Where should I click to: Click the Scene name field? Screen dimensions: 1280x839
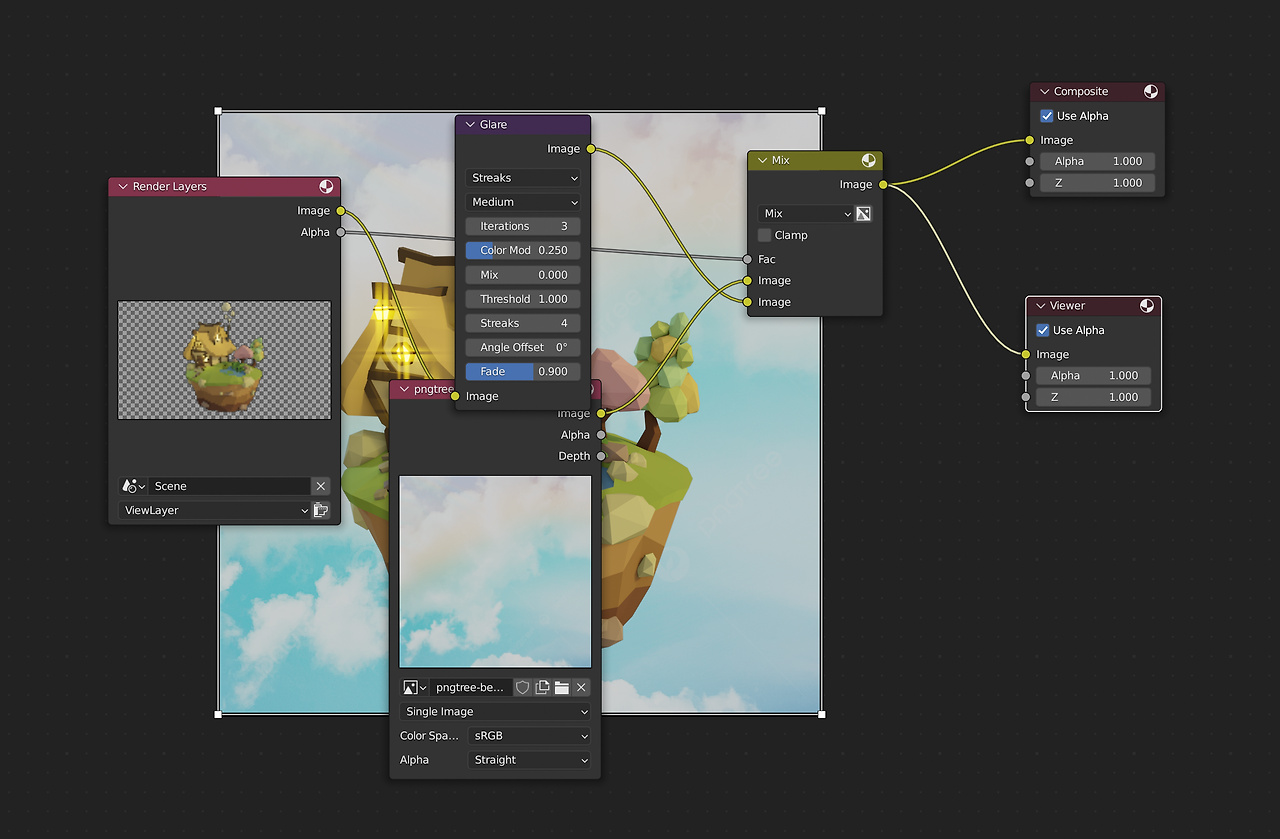[x=229, y=486]
